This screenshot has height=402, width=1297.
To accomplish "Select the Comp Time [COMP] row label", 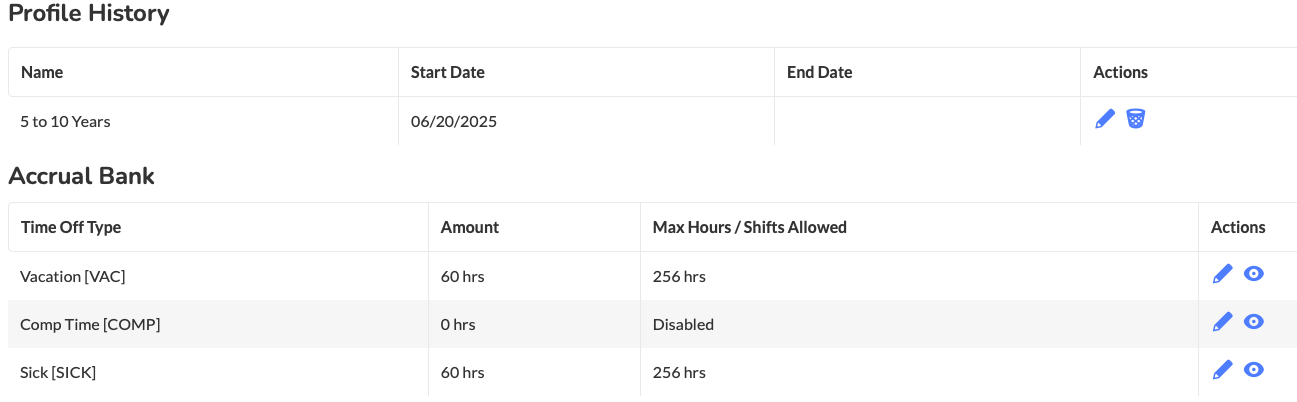I will click(90, 324).
